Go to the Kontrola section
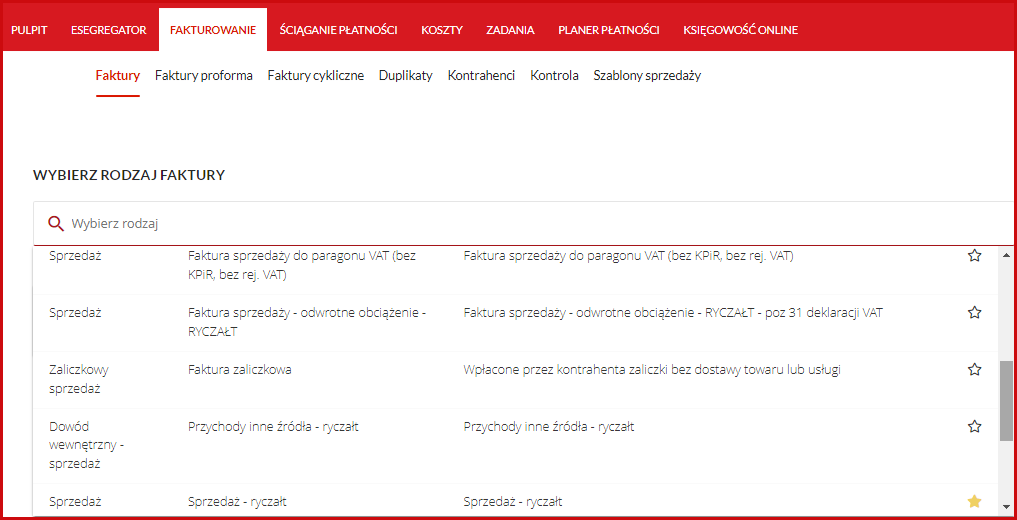1017x520 pixels. click(555, 76)
